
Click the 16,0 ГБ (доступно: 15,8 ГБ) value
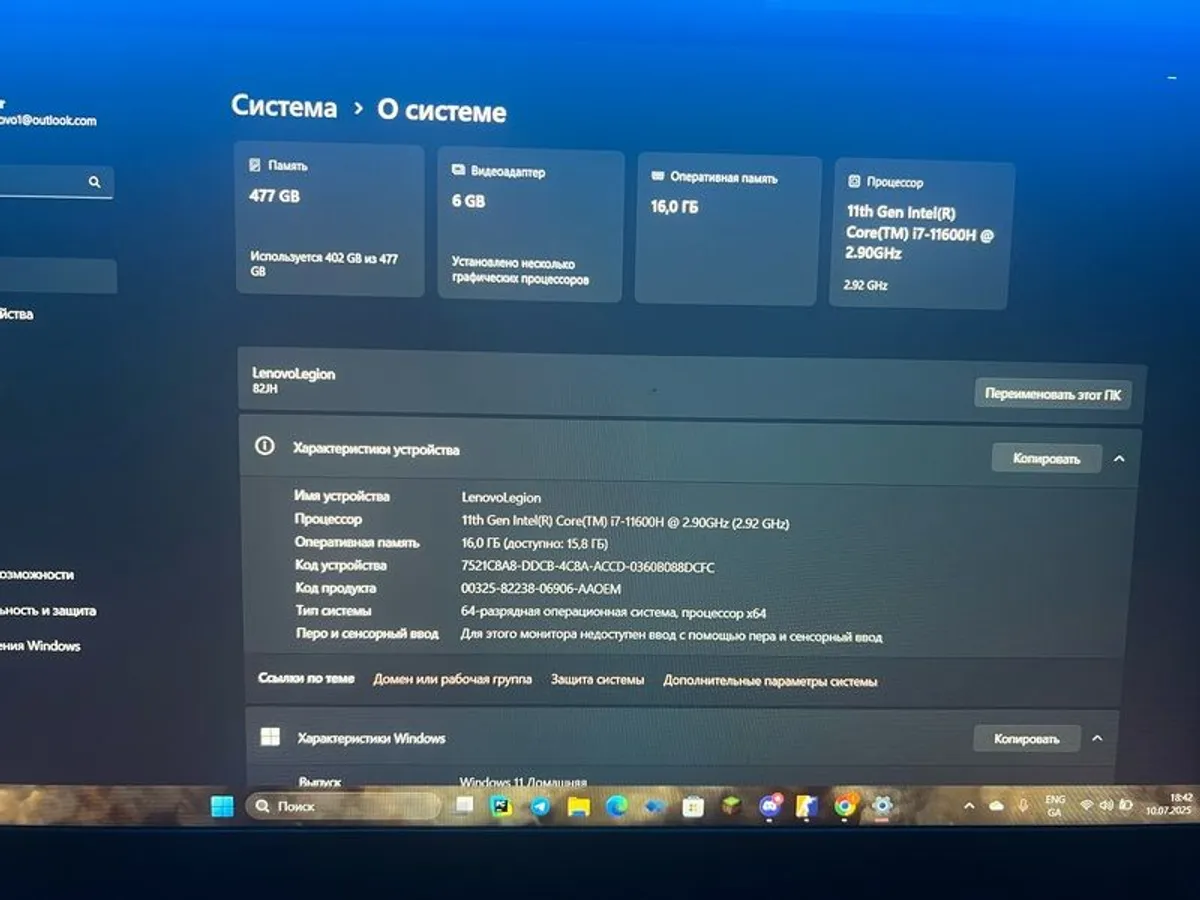(534, 543)
